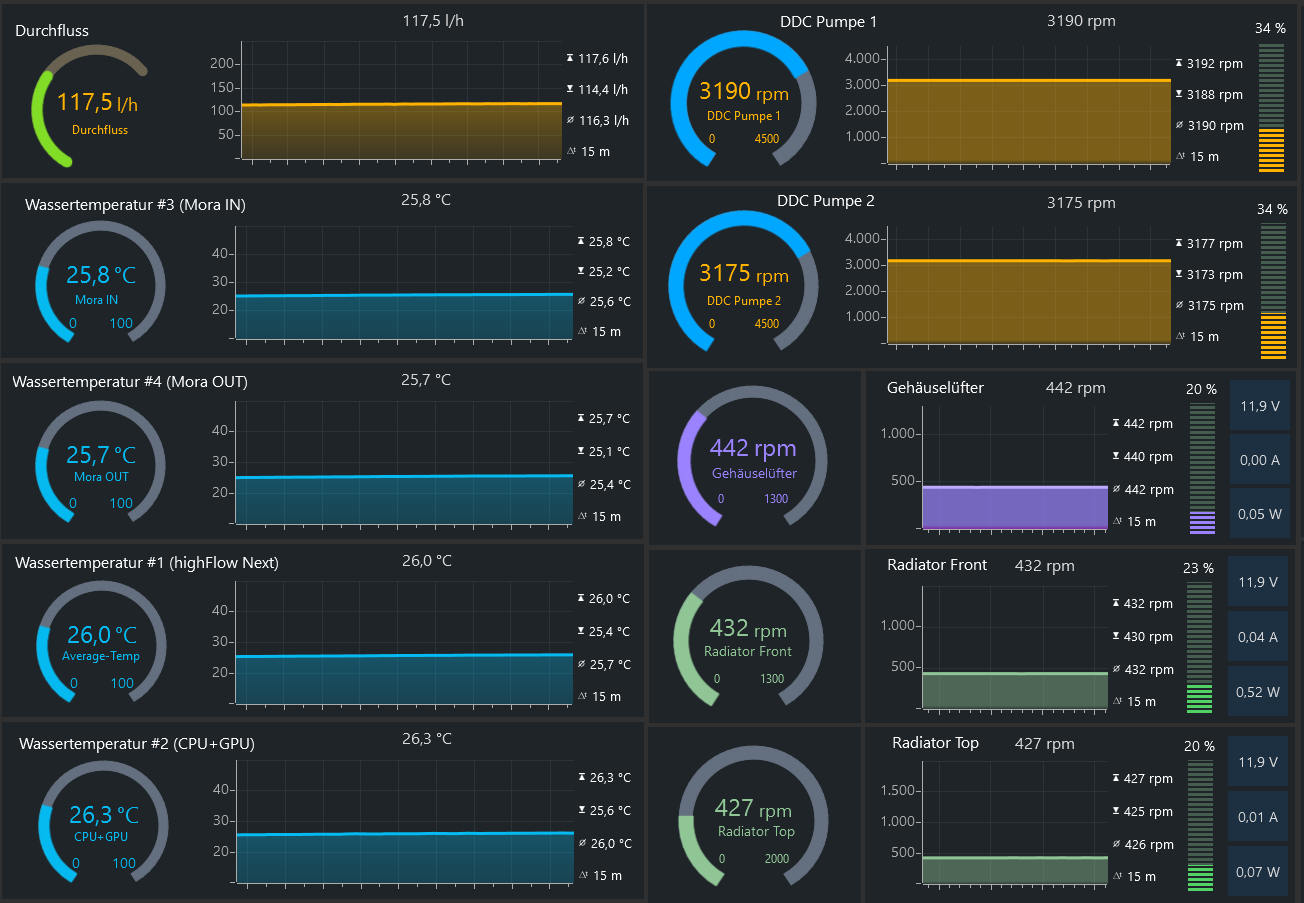Click the minimum value "25,1 °C"

[610, 451]
